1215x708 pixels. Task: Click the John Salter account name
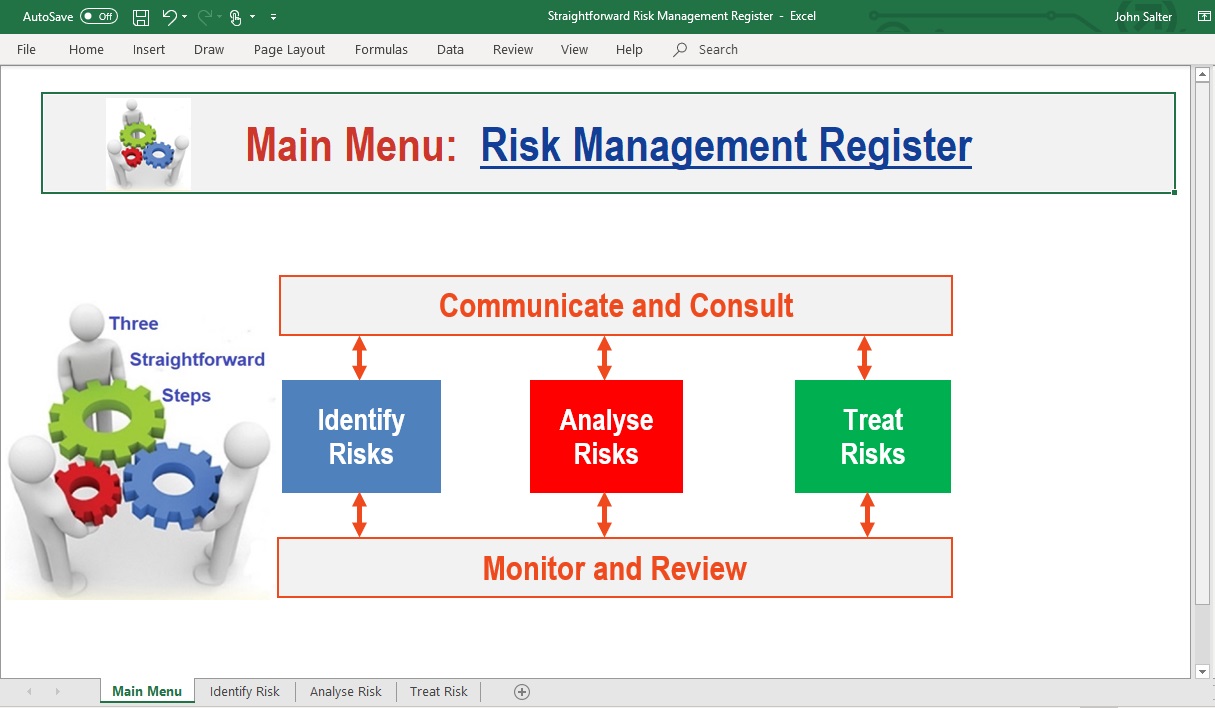(1144, 17)
